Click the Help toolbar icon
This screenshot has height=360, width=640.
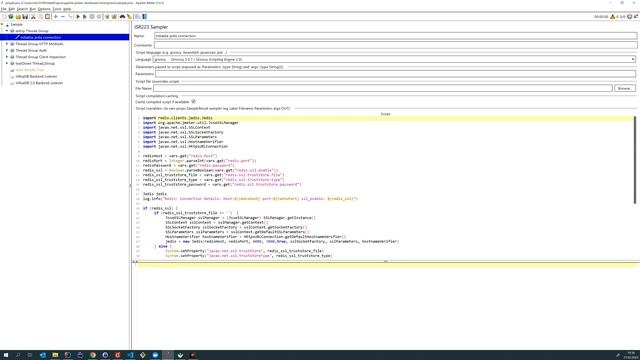point(144,17)
